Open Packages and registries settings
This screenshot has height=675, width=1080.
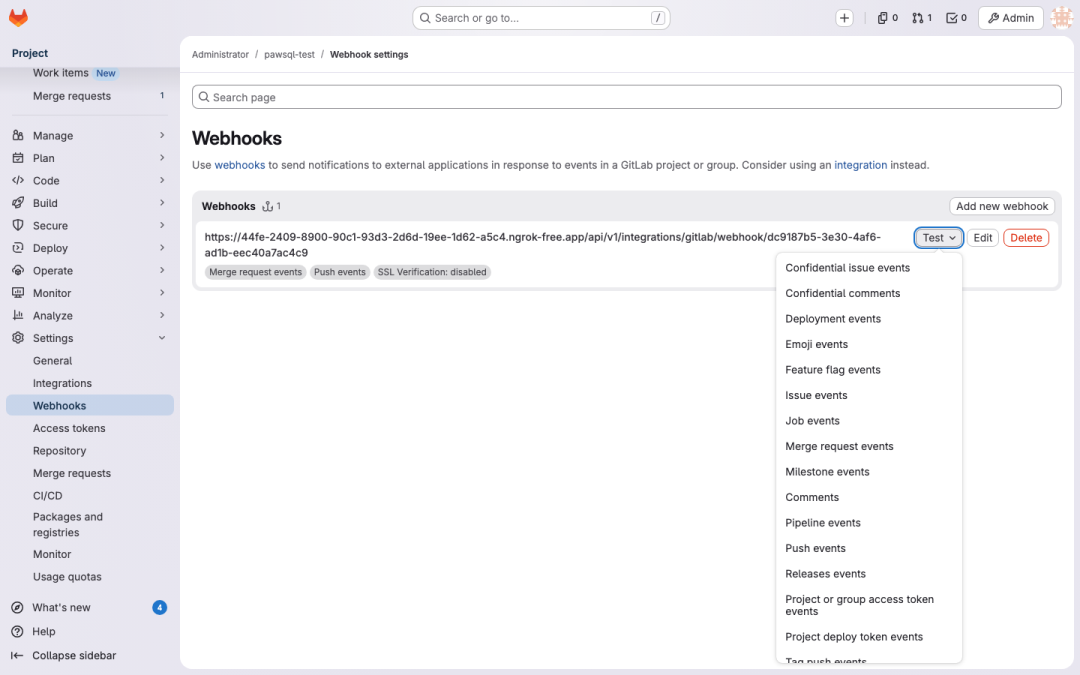[68, 525]
